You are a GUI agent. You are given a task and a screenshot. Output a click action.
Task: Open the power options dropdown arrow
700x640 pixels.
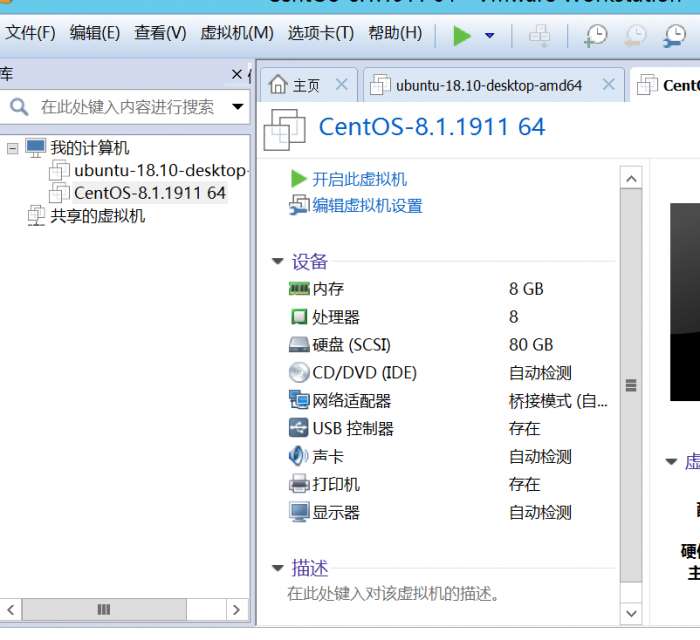tap(490, 35)
